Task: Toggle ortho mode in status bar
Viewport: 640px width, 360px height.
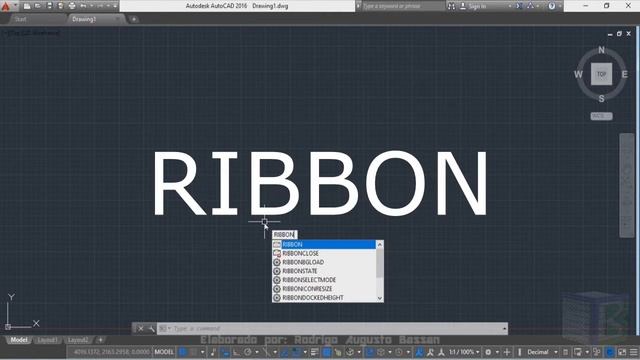Action: point(236,352)
